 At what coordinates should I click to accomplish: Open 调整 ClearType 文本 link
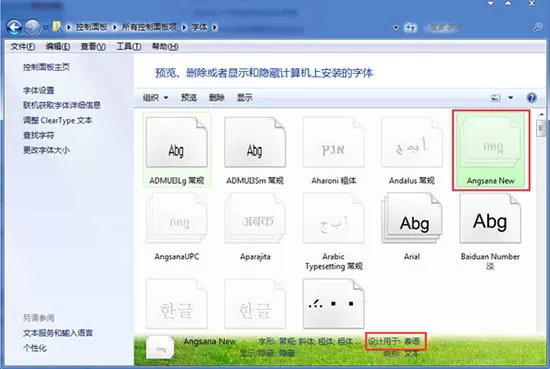(58, 120)
